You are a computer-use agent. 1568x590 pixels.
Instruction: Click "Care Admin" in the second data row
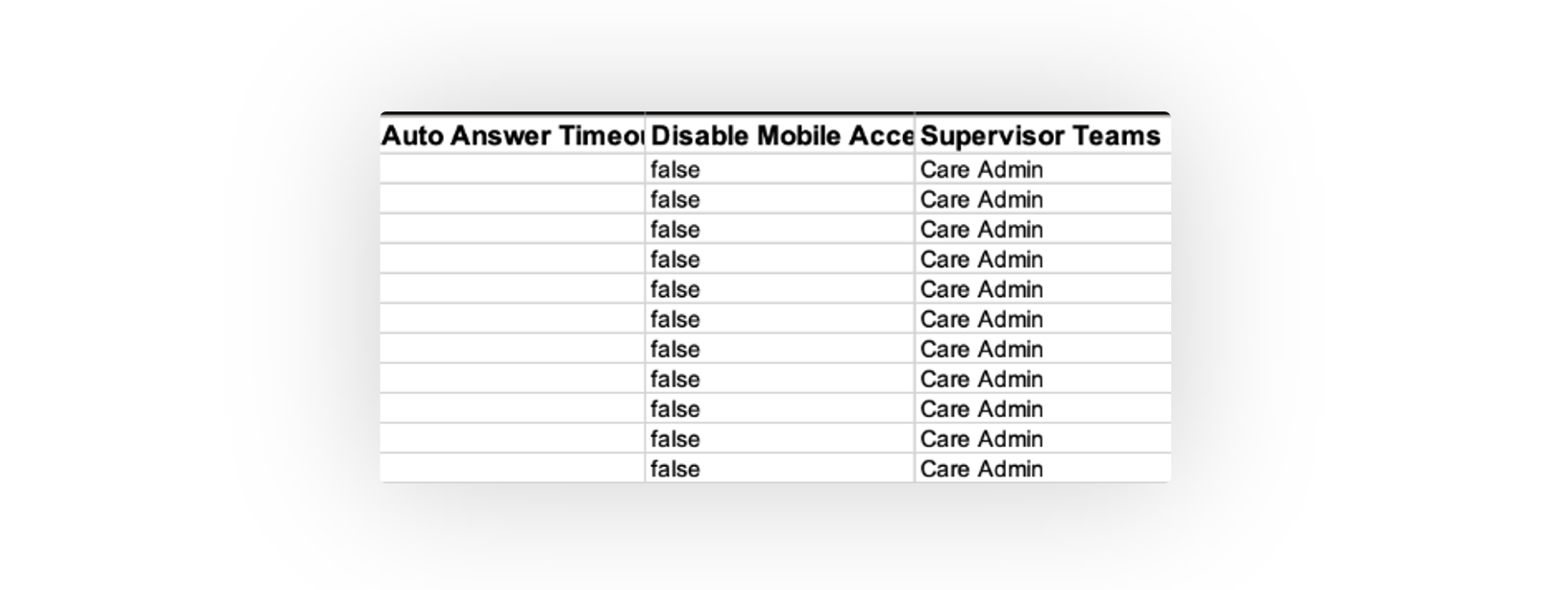point(981,199)
